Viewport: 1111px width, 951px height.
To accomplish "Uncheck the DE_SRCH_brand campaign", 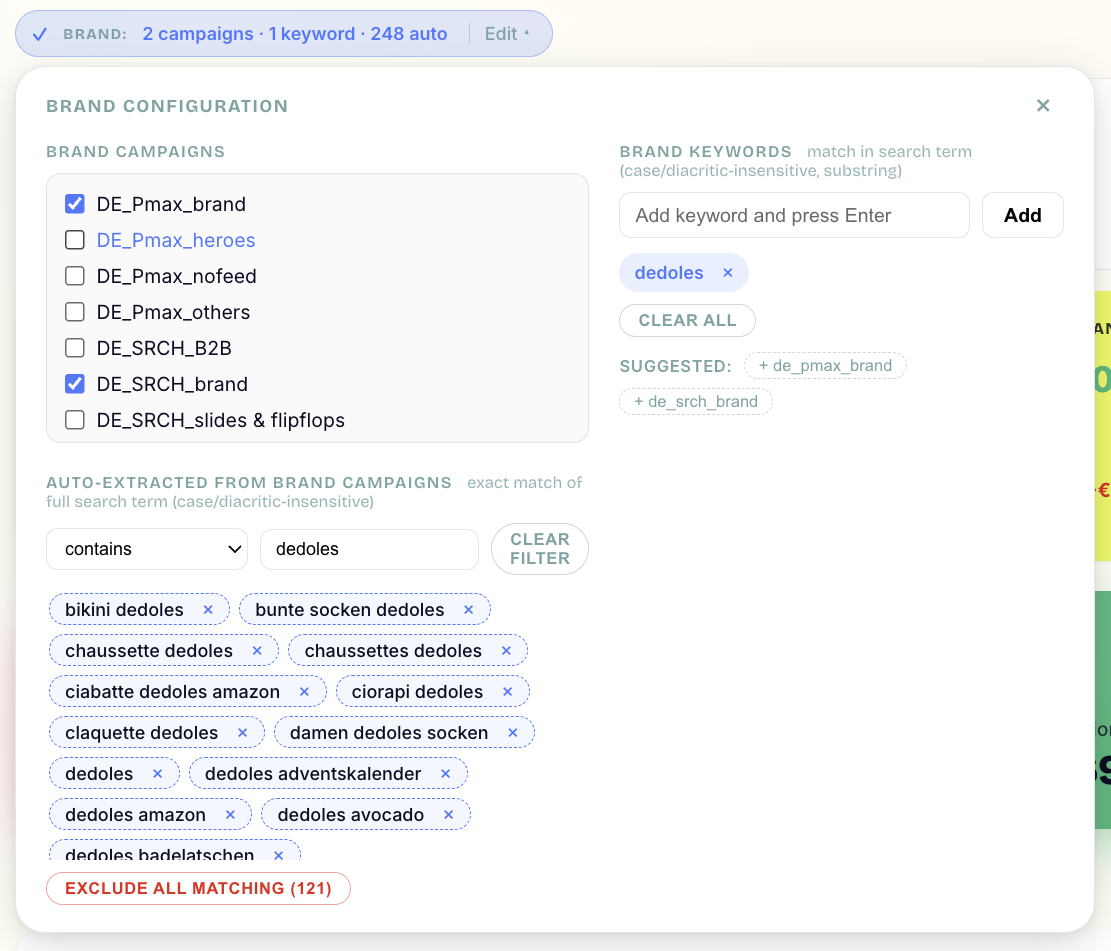I will click(74, 384).
